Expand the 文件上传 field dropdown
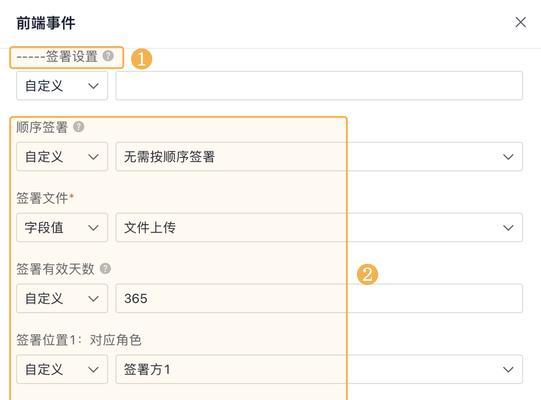 pyautogui.click(x=319, y=227)
